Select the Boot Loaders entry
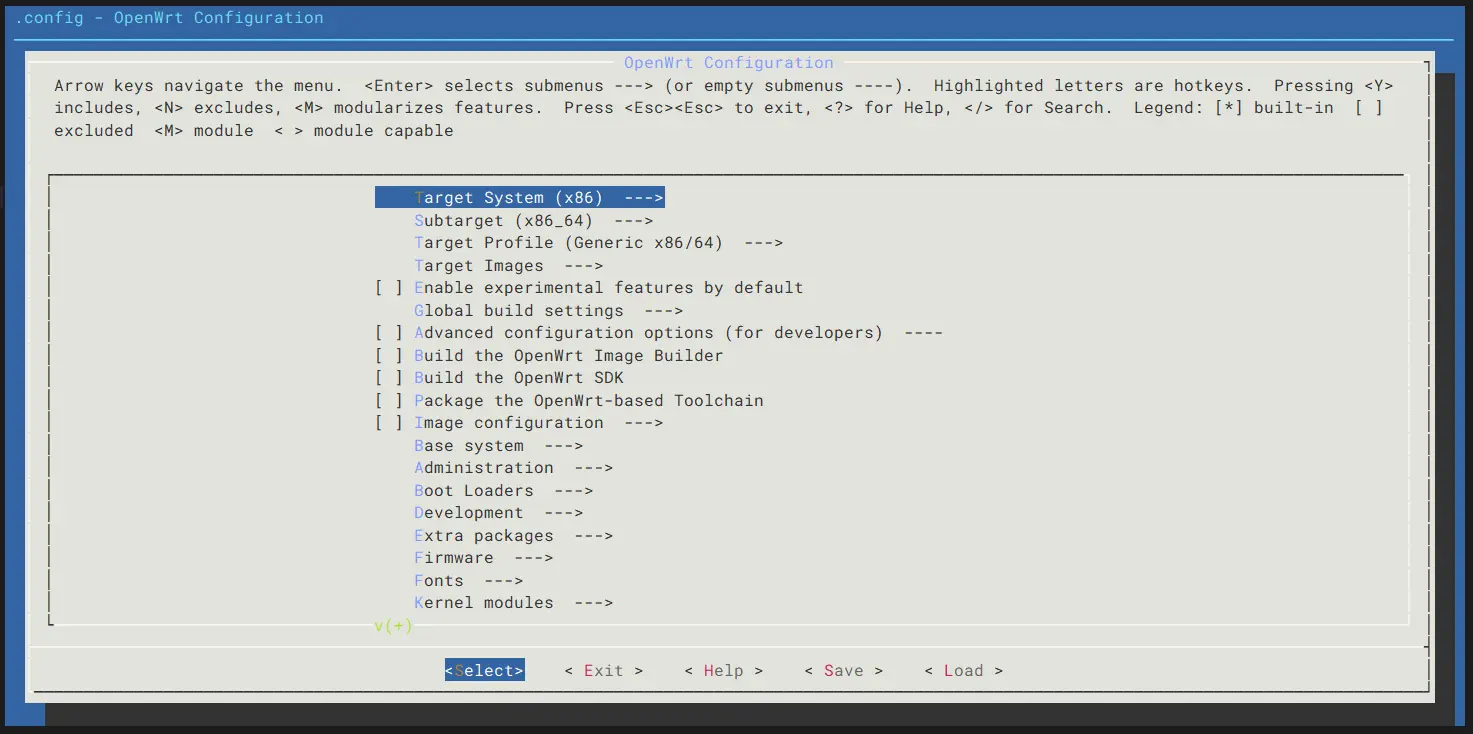The height and width of the screenshot is (734, 1473). tap(503, 491)
